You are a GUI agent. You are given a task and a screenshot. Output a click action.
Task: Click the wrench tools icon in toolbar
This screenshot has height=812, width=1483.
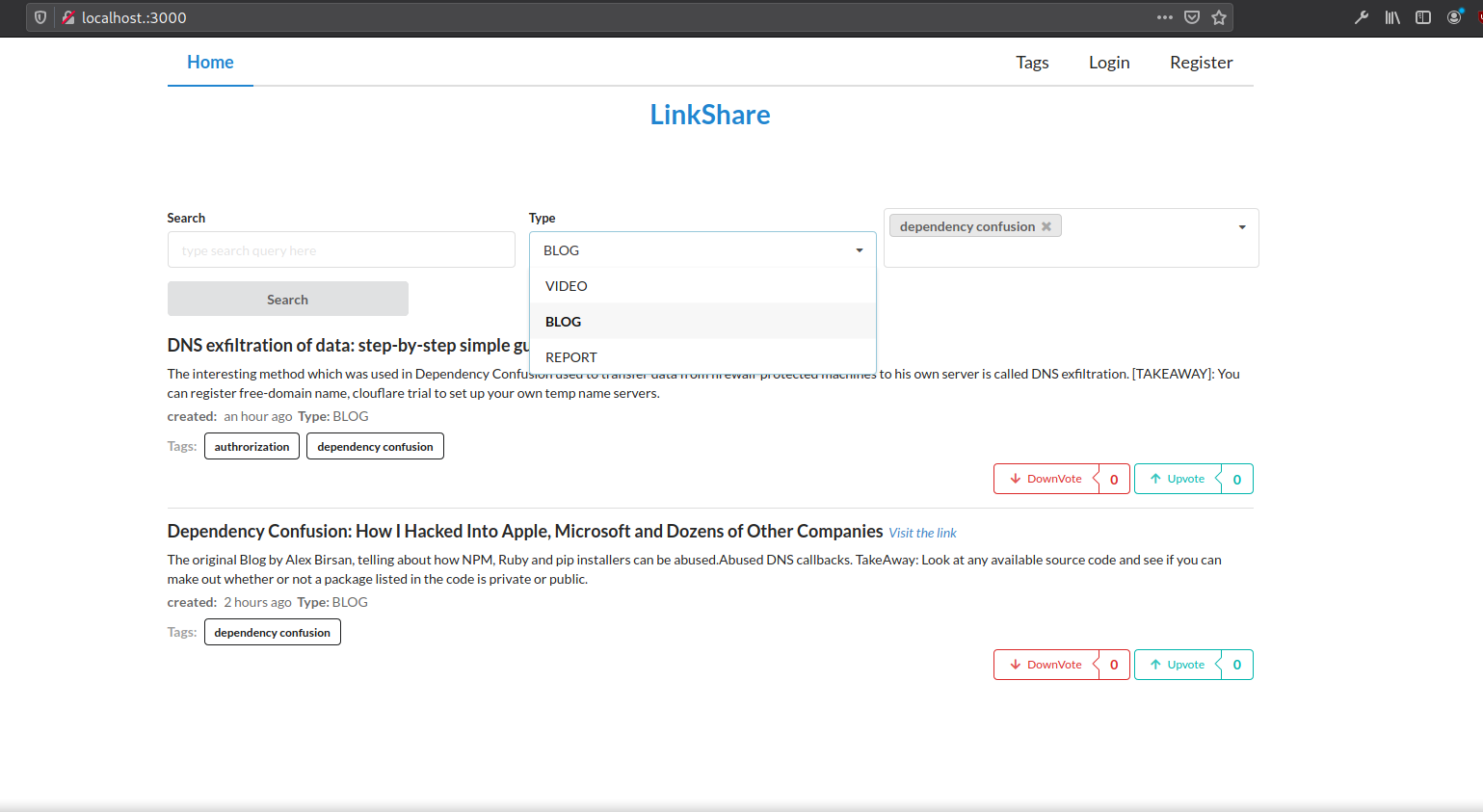pyautogui.click(x=1361, y=16)
